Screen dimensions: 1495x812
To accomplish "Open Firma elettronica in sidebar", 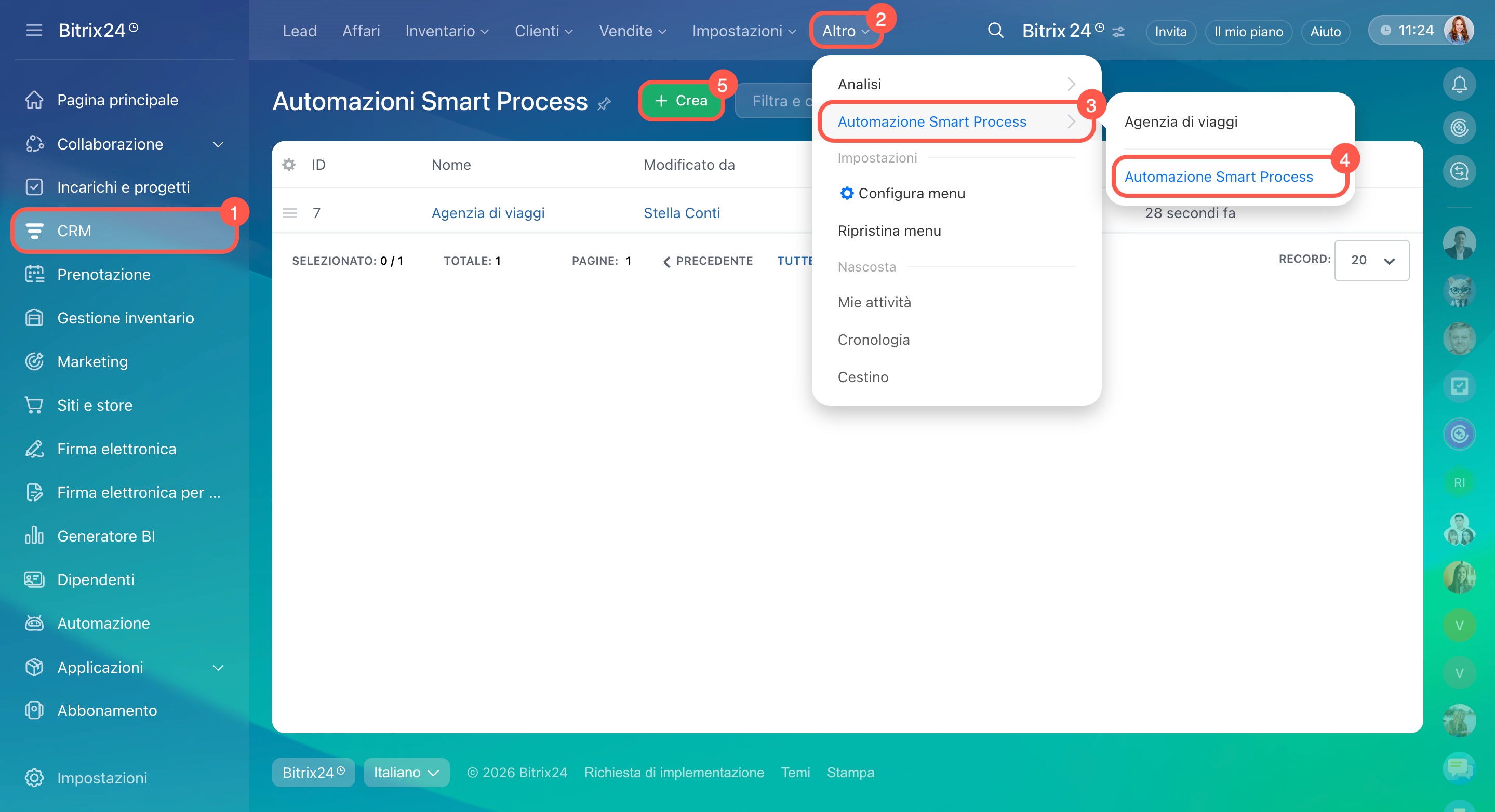I will (x=116, y=449).
